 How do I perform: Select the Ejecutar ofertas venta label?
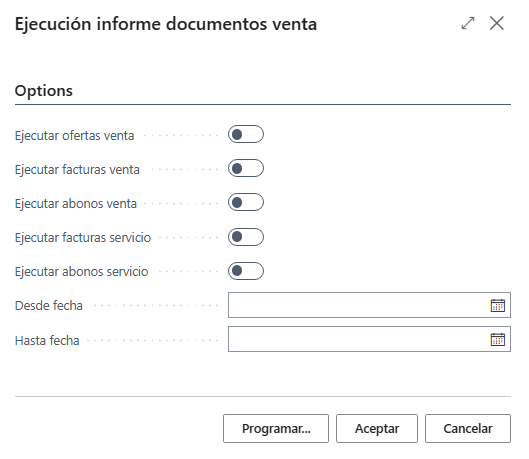75,136
